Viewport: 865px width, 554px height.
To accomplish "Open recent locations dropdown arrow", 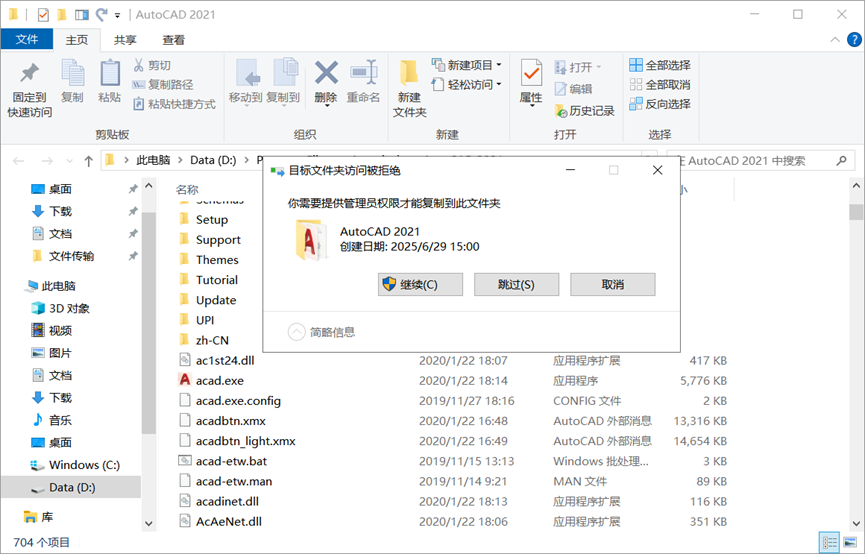I will click(x=69, y=161).
